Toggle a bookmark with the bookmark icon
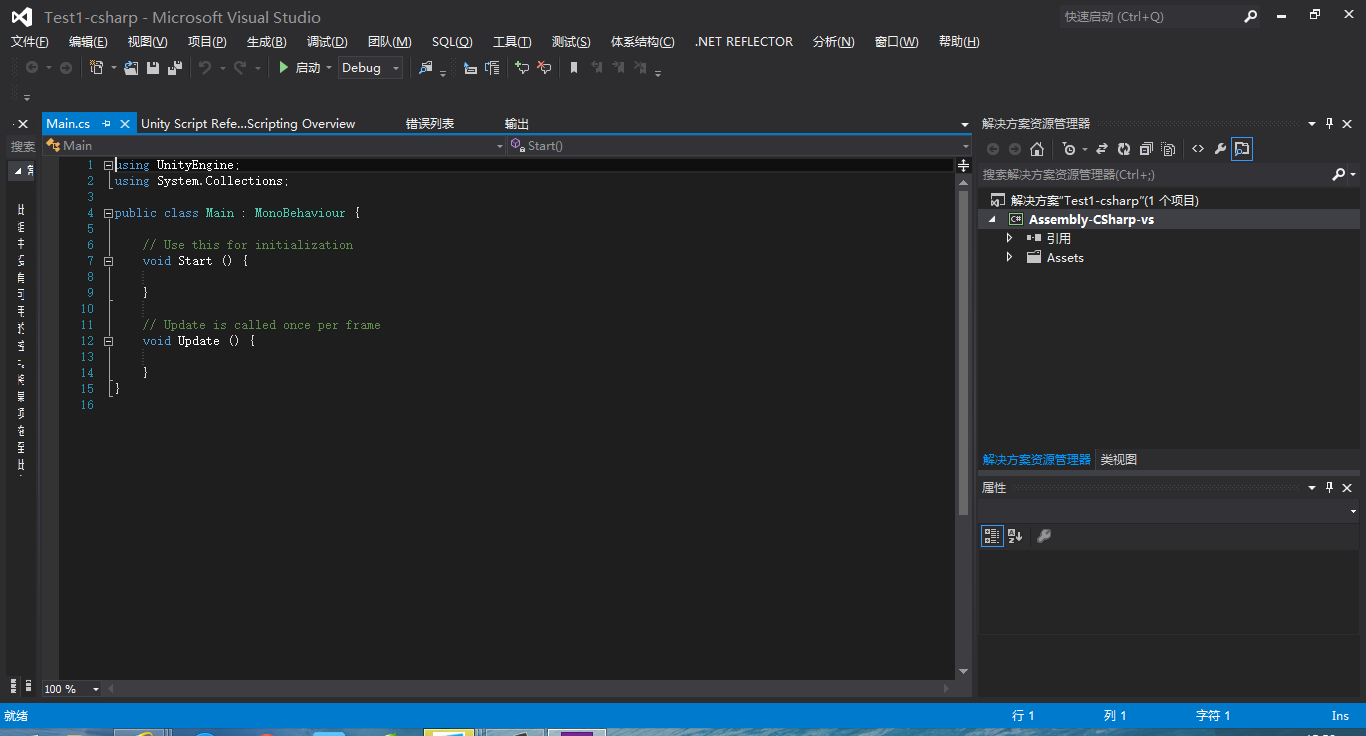Image resolution: width=1366 pixels, height=736 pixels. [574, 67]
